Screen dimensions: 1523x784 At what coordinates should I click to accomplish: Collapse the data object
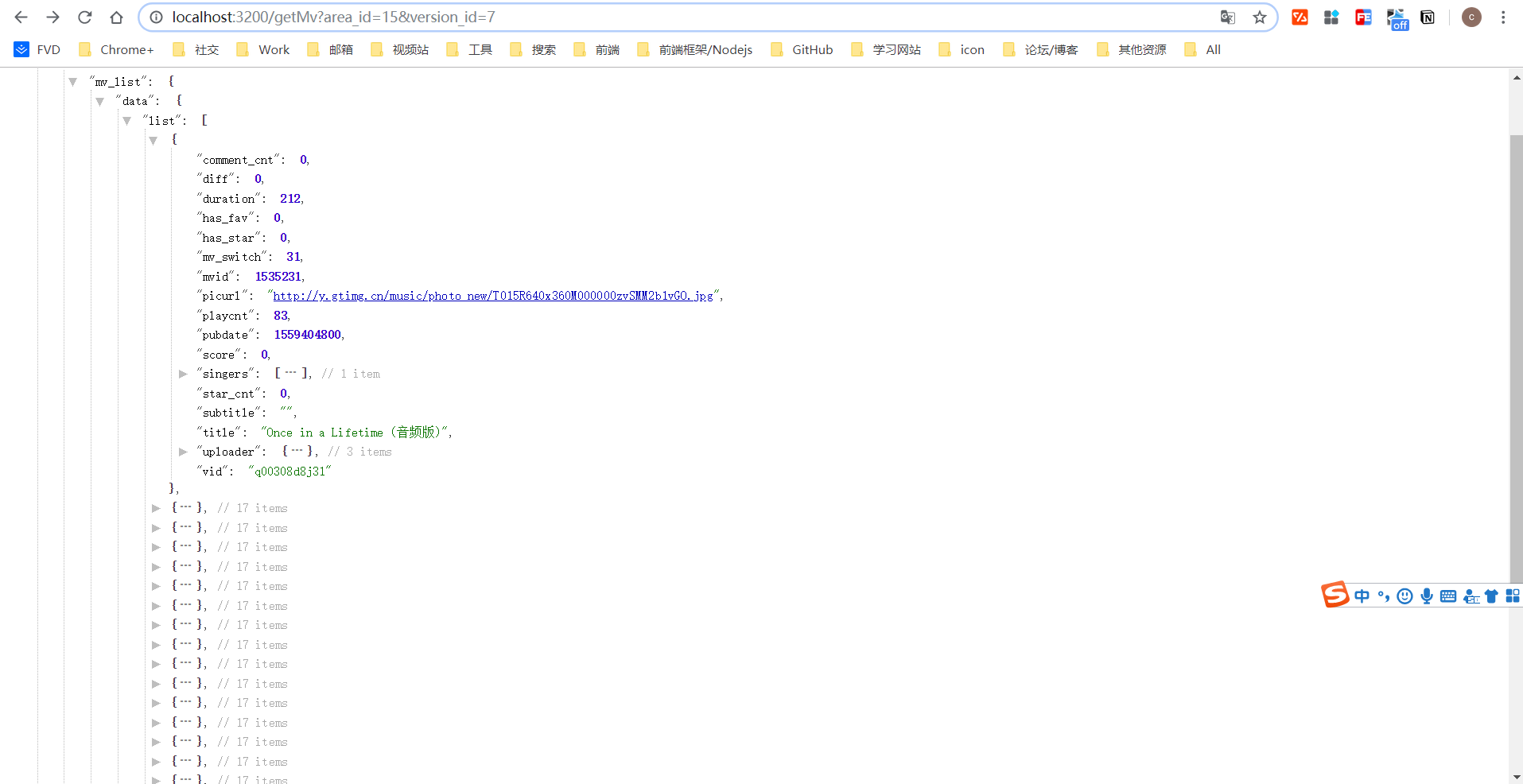pos(100,101)
